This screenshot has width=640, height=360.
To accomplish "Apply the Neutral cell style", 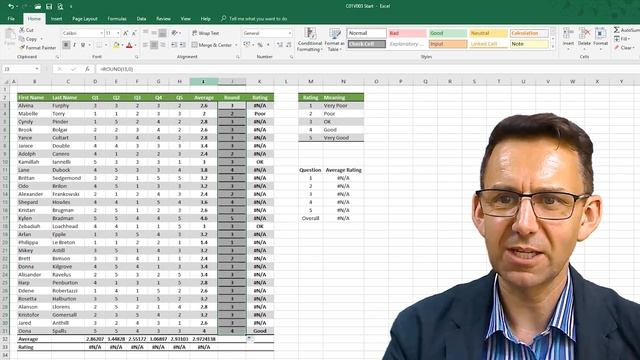I will tap(488, 33).
